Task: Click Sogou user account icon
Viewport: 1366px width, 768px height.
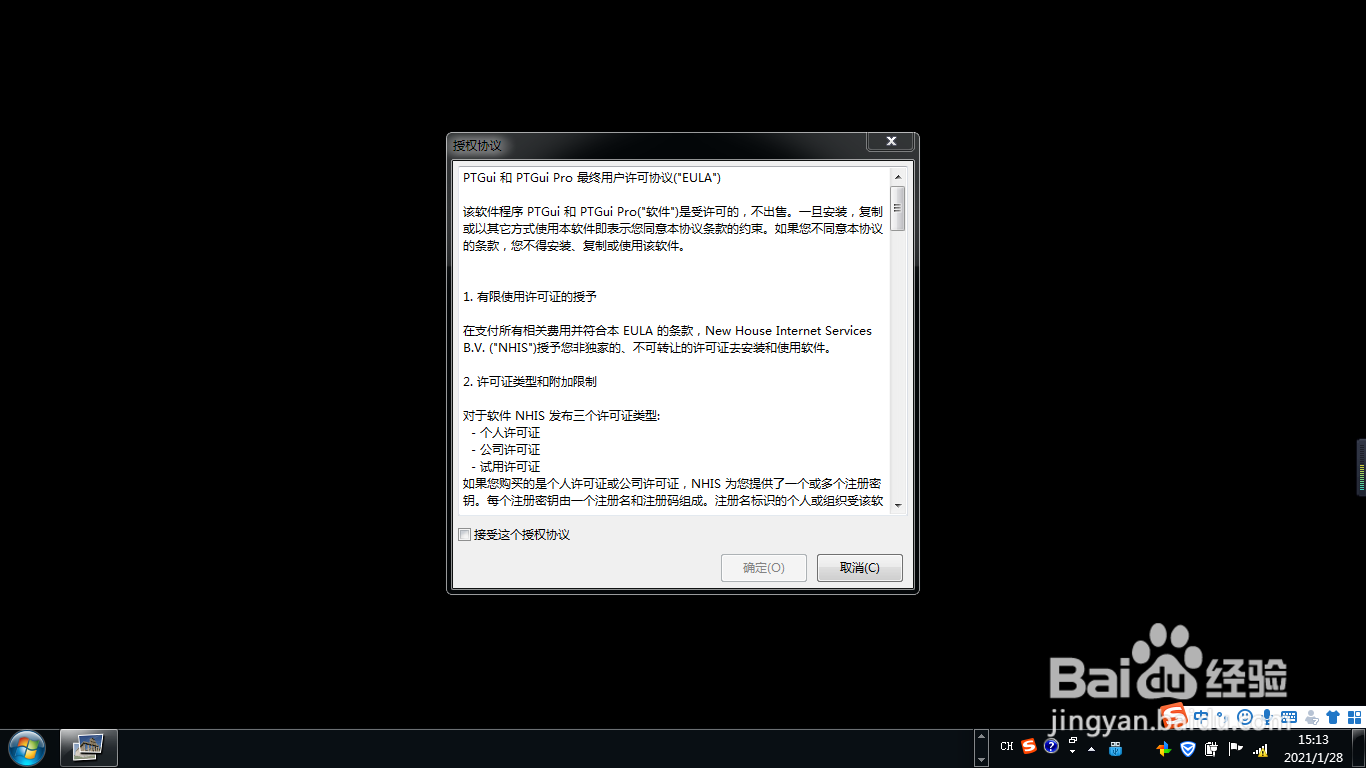Action: pos(1311,717)
